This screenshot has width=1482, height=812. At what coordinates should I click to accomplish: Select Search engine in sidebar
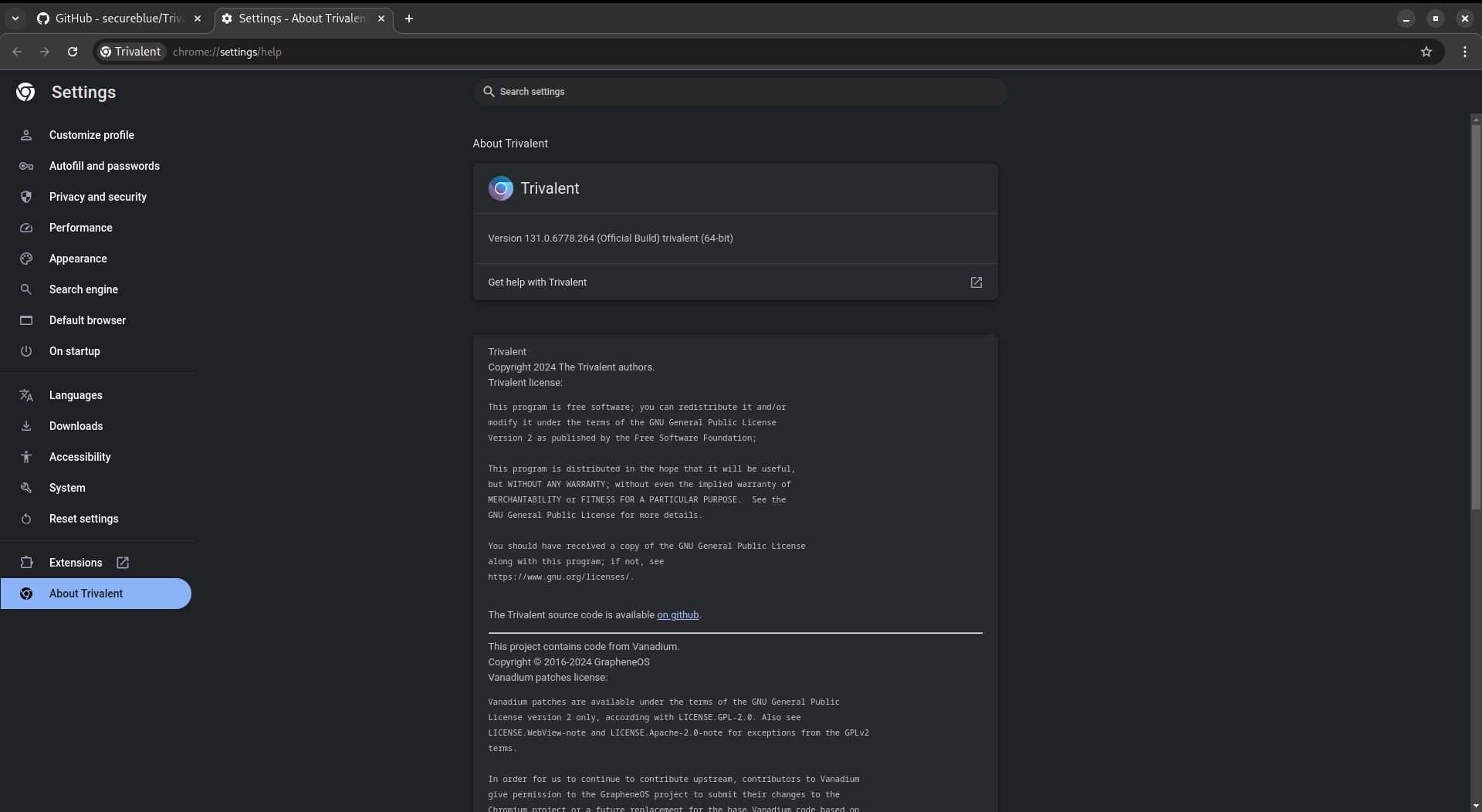83,289
